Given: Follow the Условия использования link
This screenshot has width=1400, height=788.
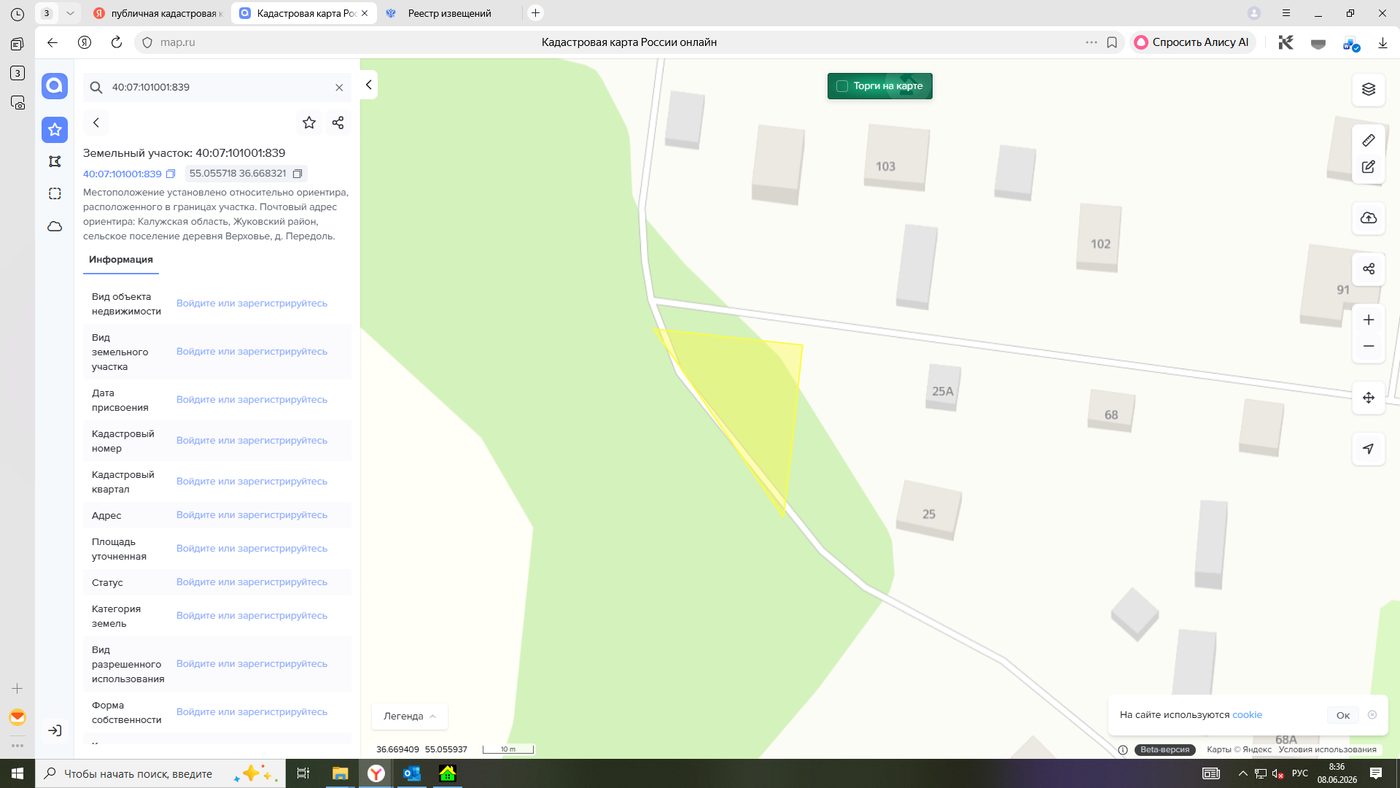Looking at the screenshot, I should click(1327, 749).
